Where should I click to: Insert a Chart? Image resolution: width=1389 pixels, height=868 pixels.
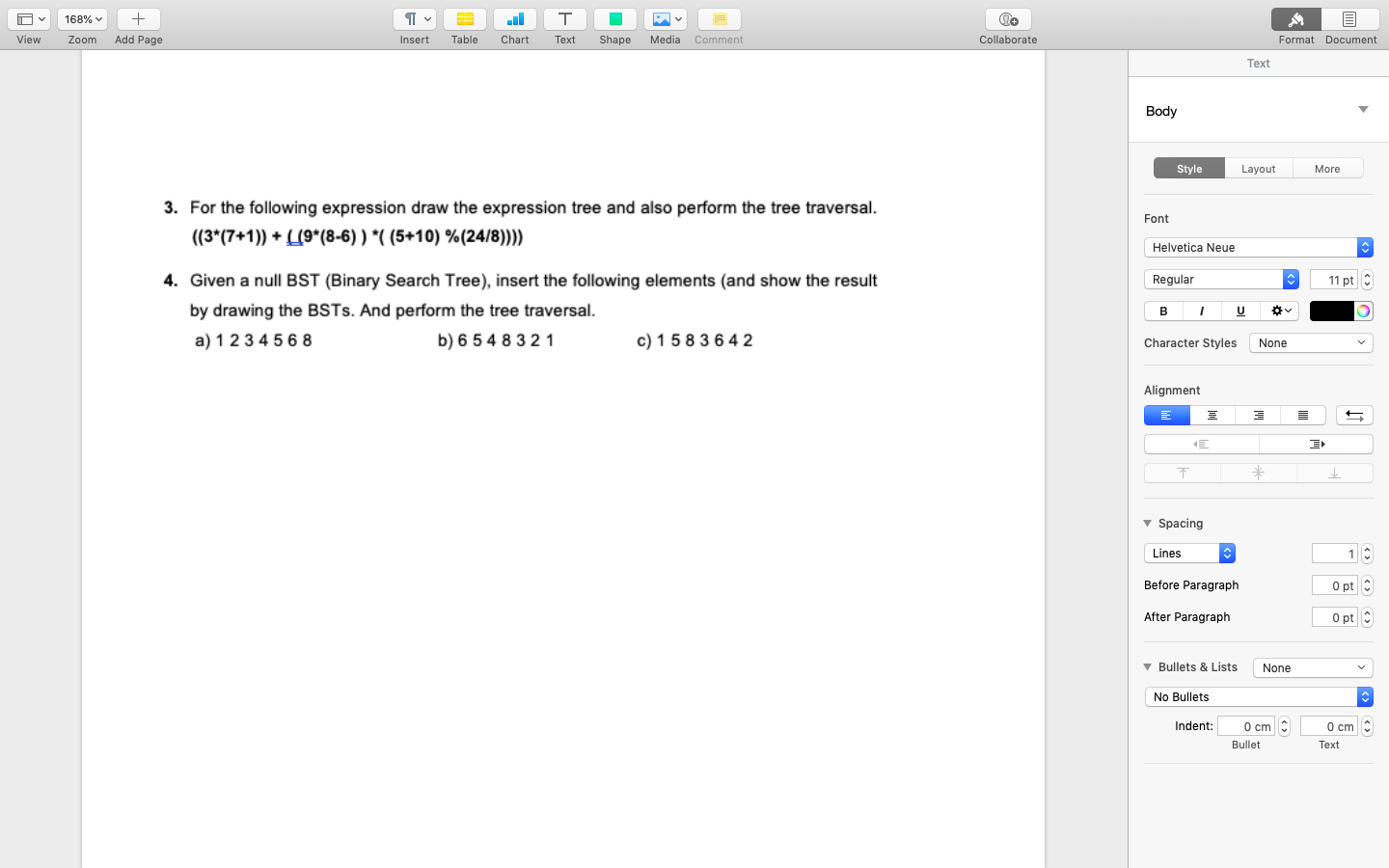click(514, 19)
